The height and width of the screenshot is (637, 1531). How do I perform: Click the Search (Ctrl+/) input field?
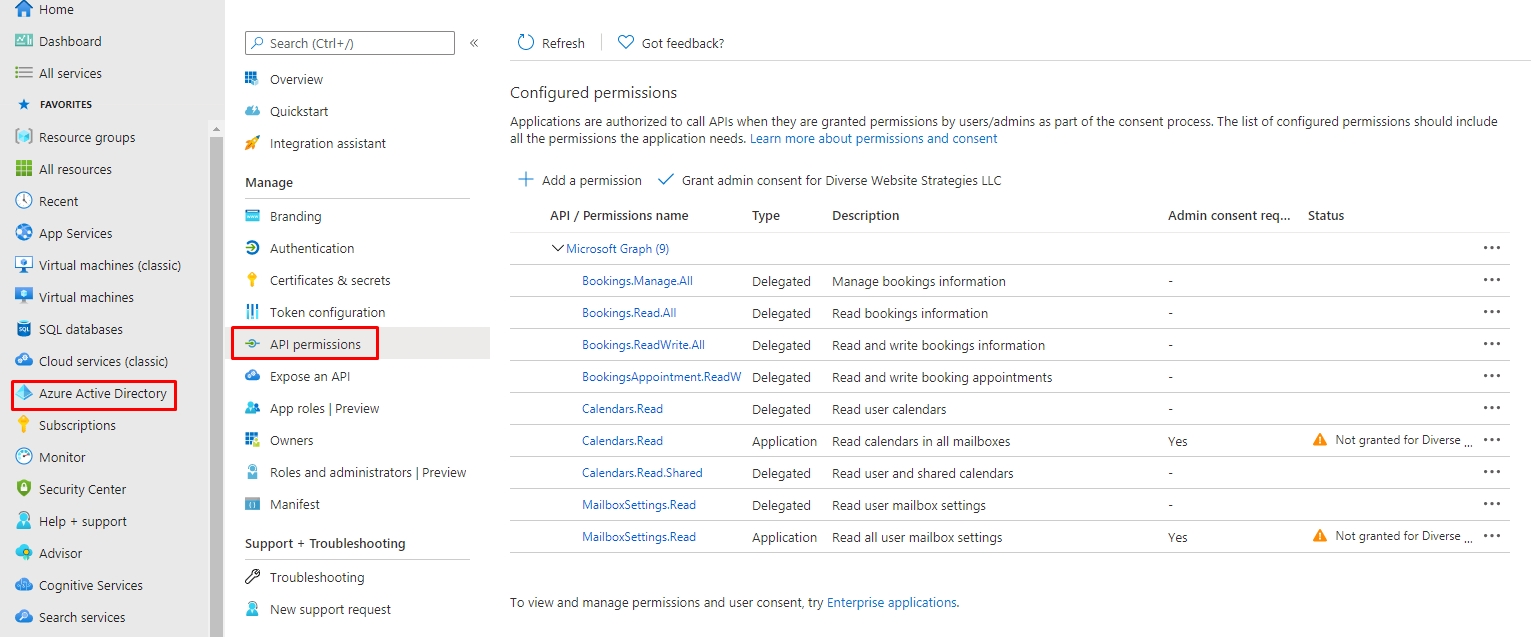pos(350,43)
